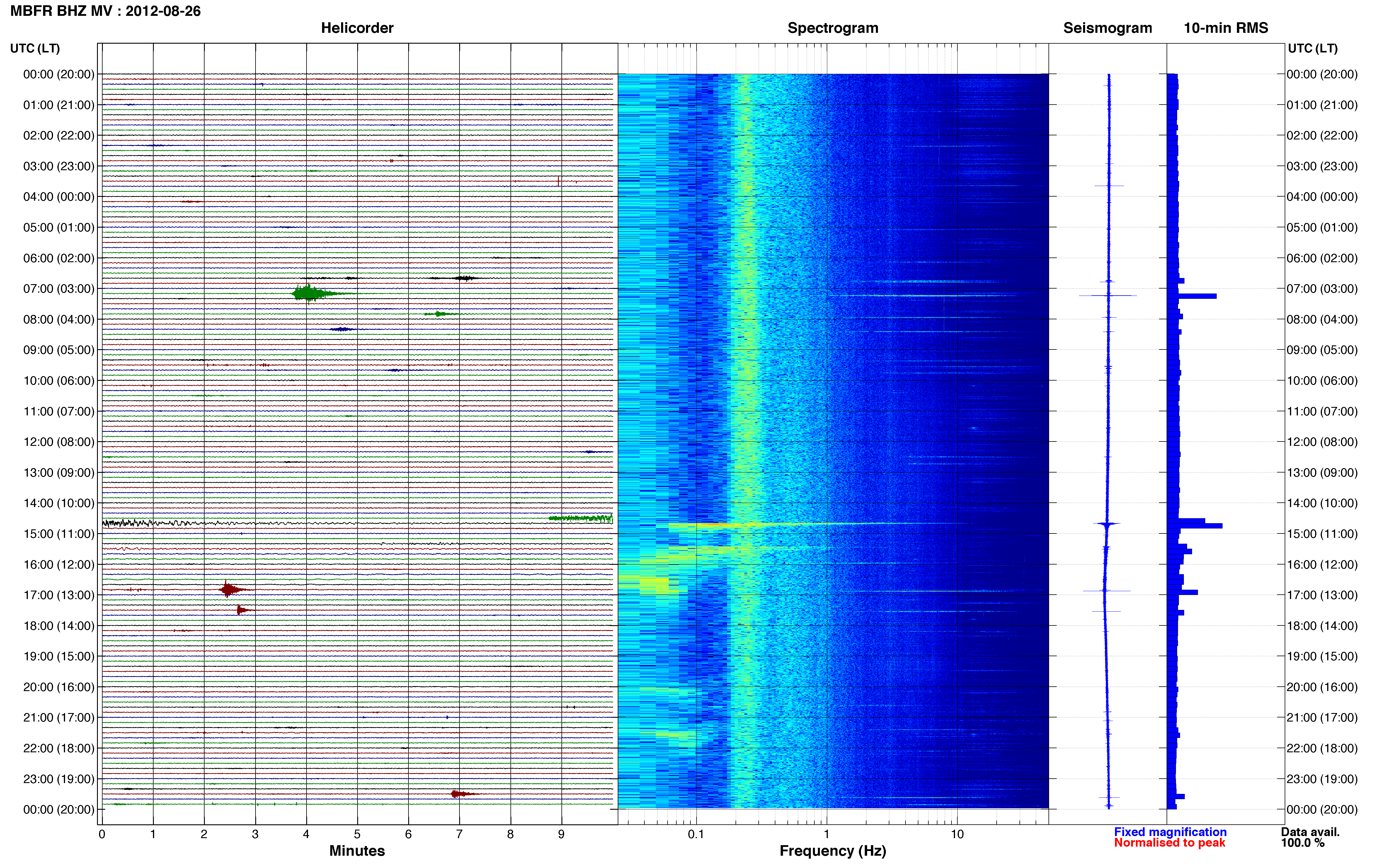This screenshot has width=1389, height=868.
Task: Click tick label '5' on the Minutes axis
Action: (357, 835)
